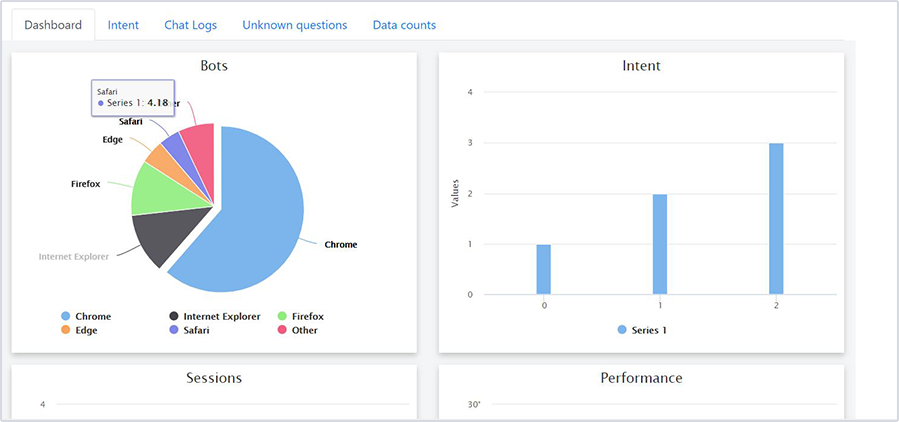Open the Dashboard tab
899x422 pixels.
point(53,25)
